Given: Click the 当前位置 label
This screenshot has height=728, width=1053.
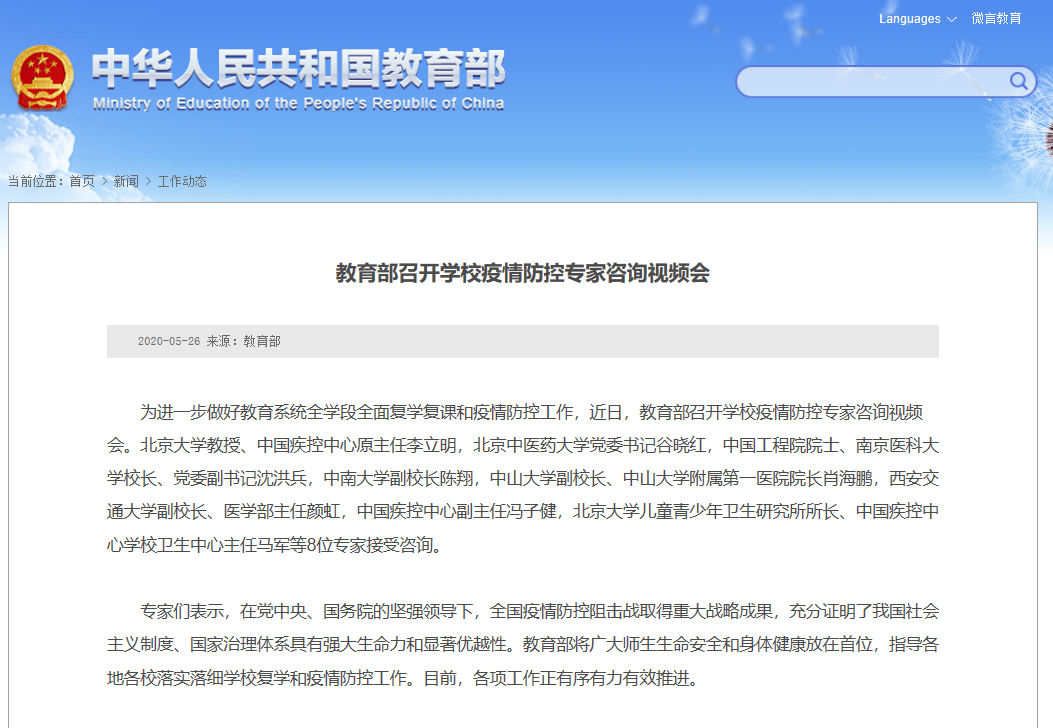Looking at the screenshot, I should point(36,181).
